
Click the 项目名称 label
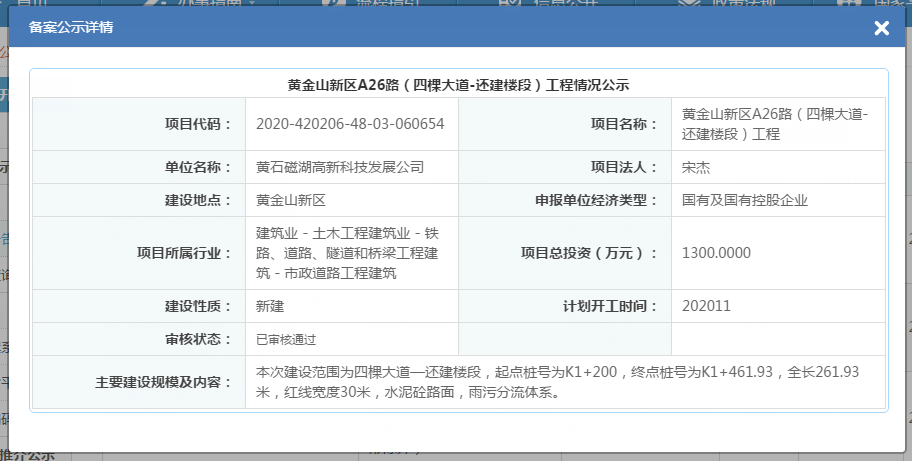[624, 124]
